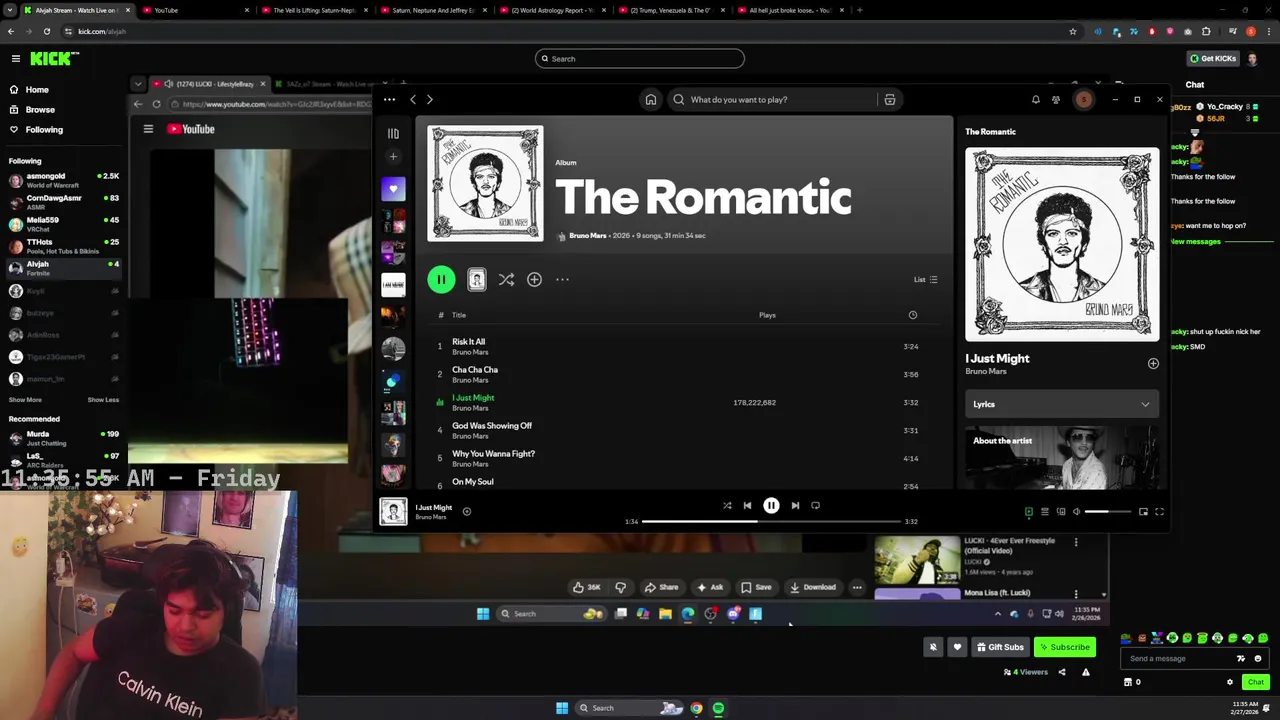This screenshot has width=1280, height=720.
Task: Go forward with Spotify's right arrow
Action: click(x=430, y=99)
